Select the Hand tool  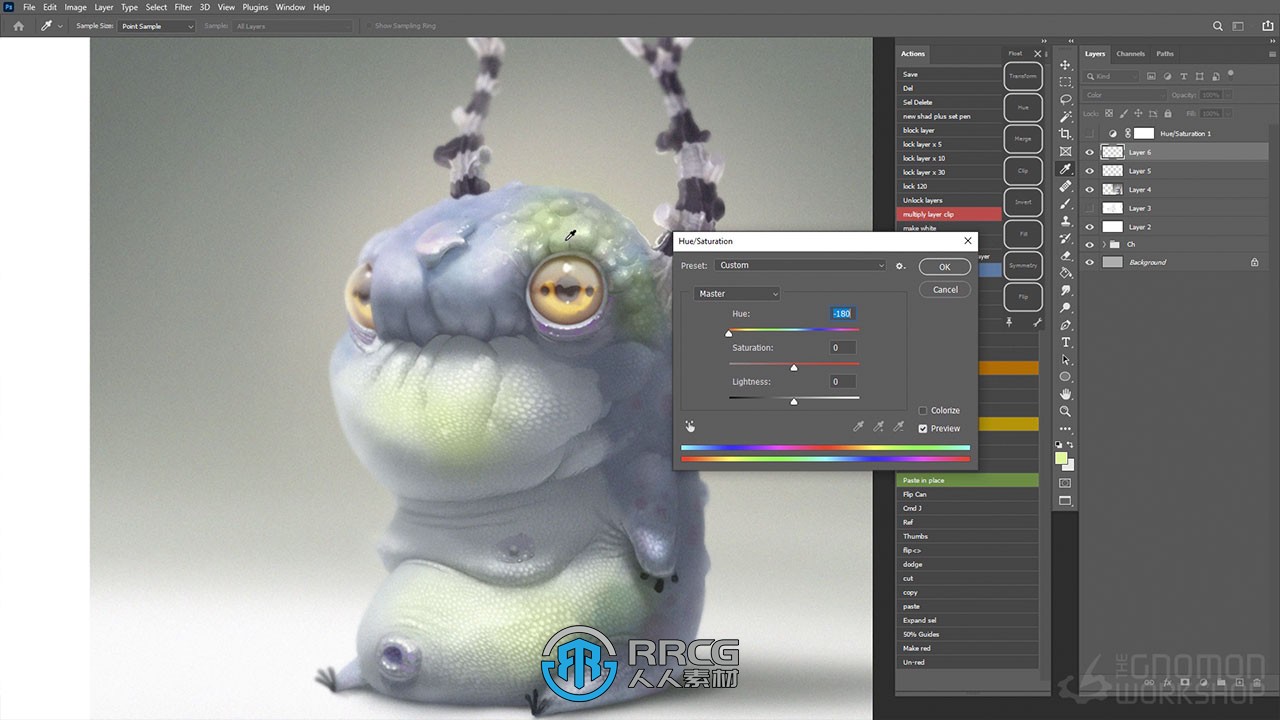pos(1065,394)
